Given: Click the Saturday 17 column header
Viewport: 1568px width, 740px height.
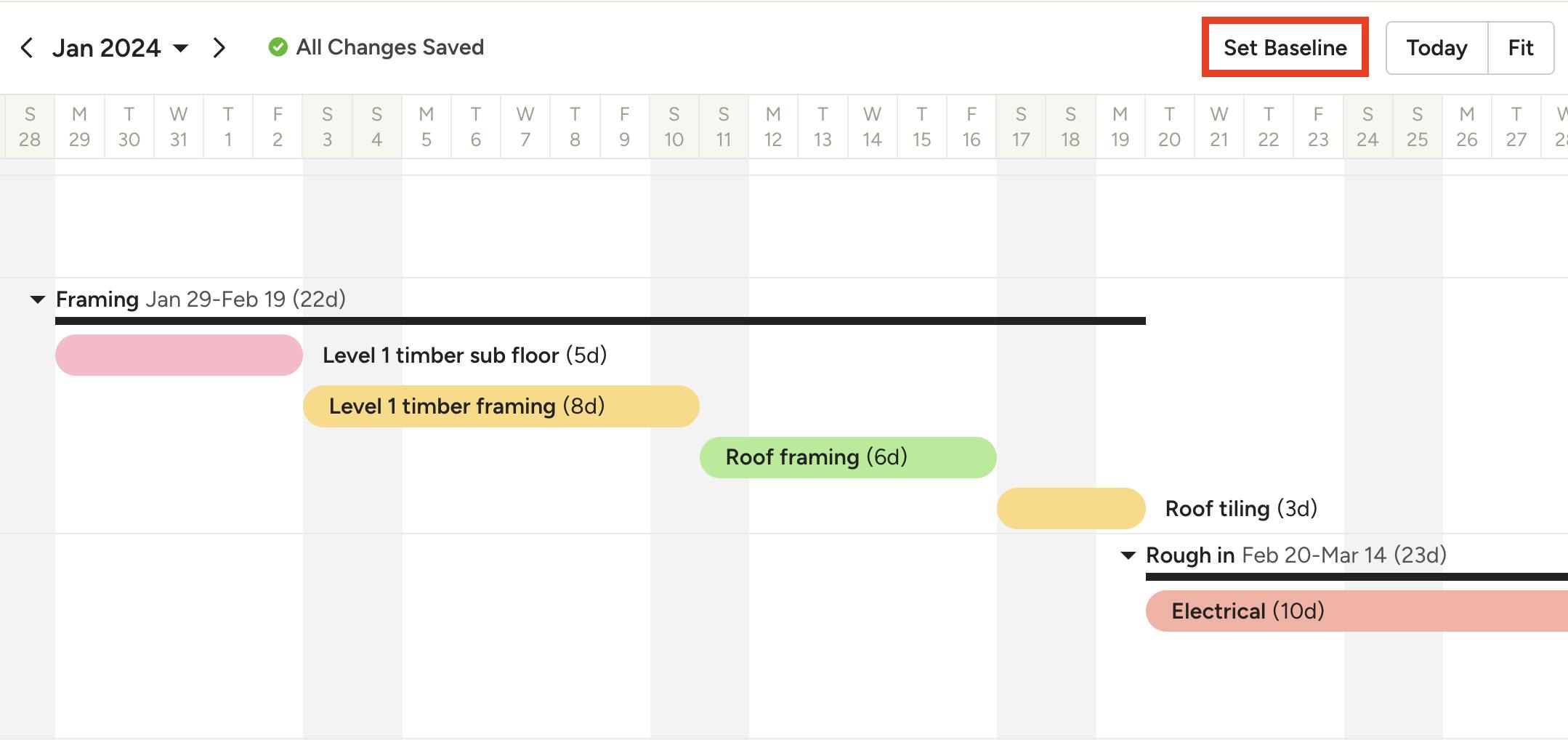Looking at the screenshot, I should point(1020,125).
